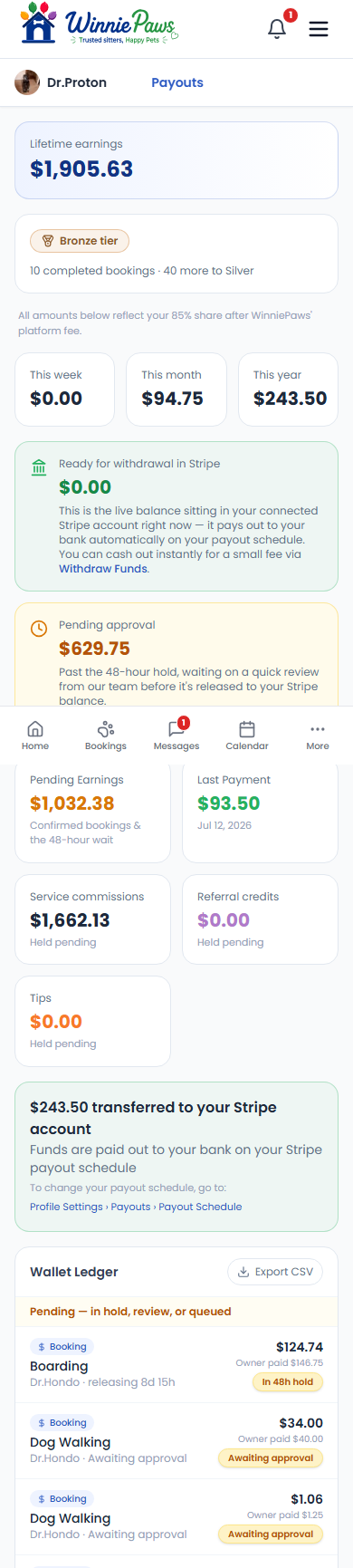The height and width of the screenshot is (1568, 353).
Task: Click the This week $0.00 card
Action: click(64, 390)
